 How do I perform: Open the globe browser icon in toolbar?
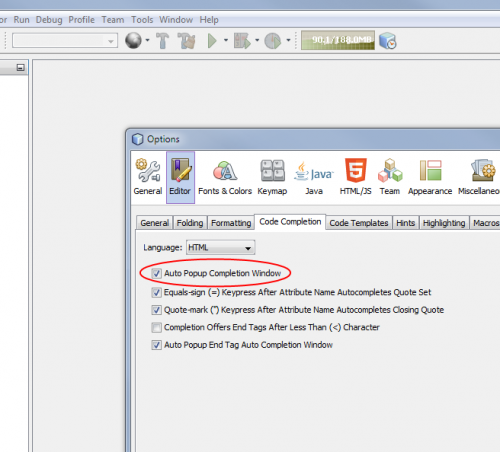tap(133, 41)
